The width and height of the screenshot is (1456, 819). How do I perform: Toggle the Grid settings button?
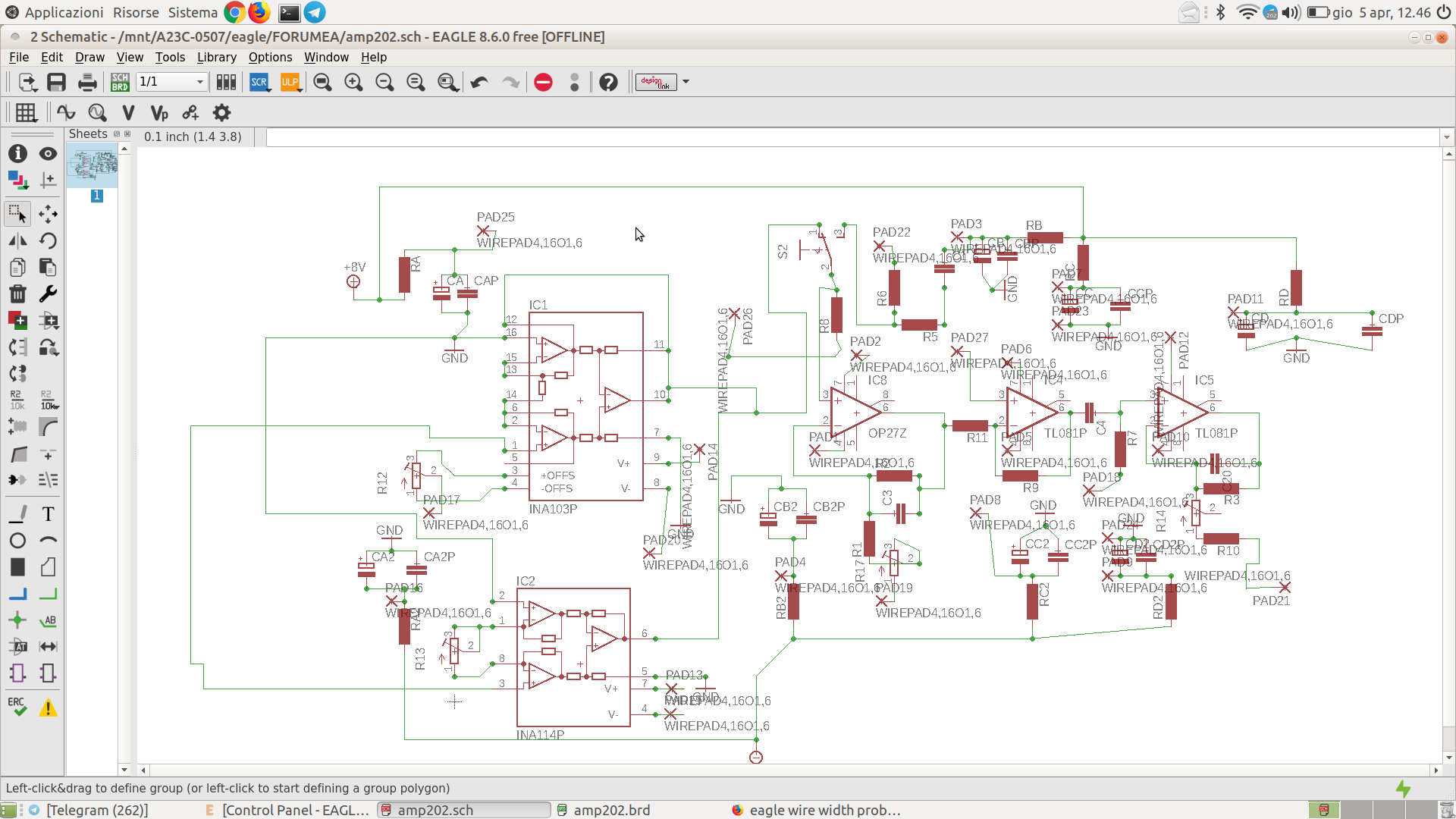coord(26,113)
